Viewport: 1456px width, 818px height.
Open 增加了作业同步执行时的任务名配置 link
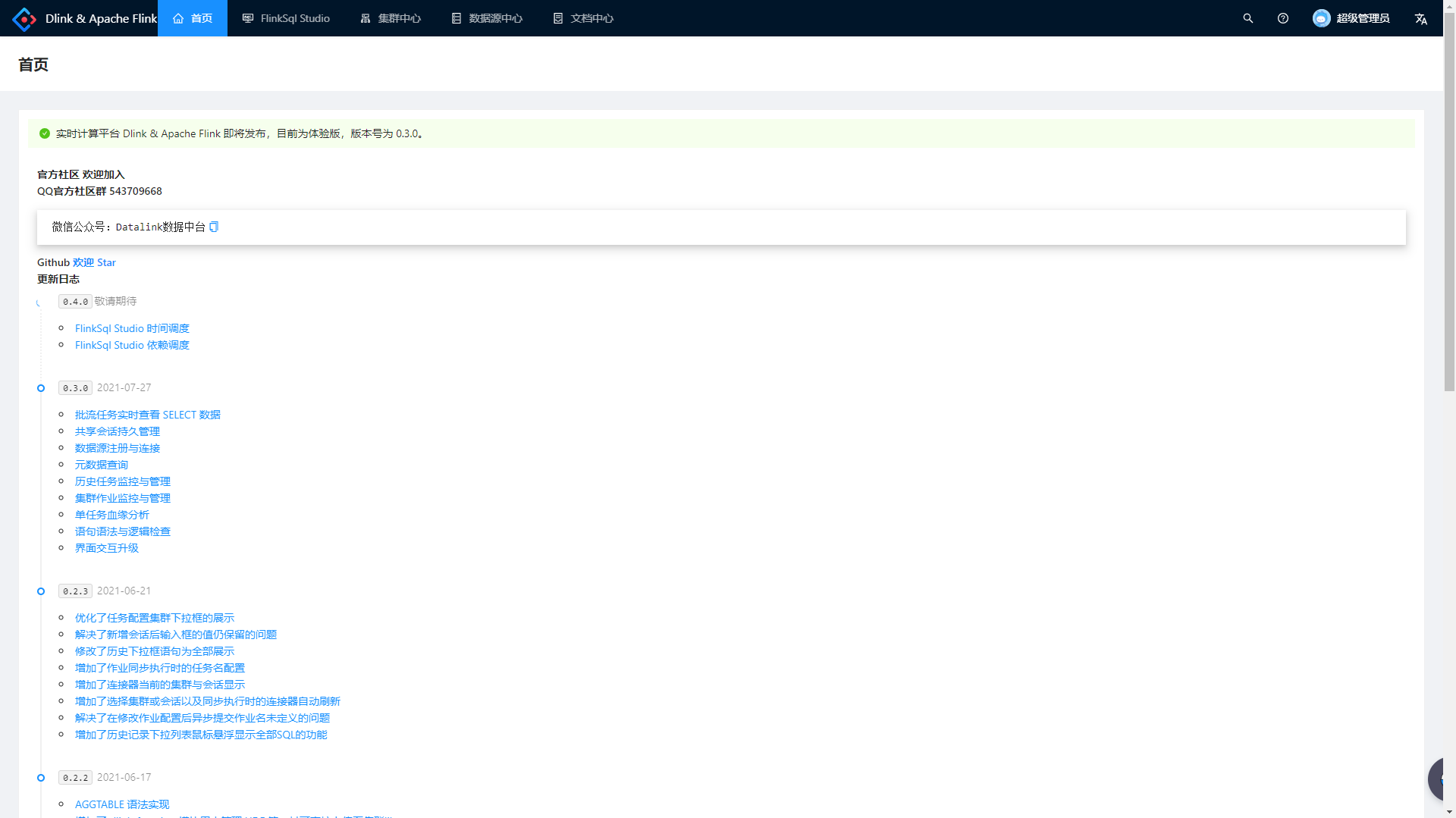[x=160, y=668]
